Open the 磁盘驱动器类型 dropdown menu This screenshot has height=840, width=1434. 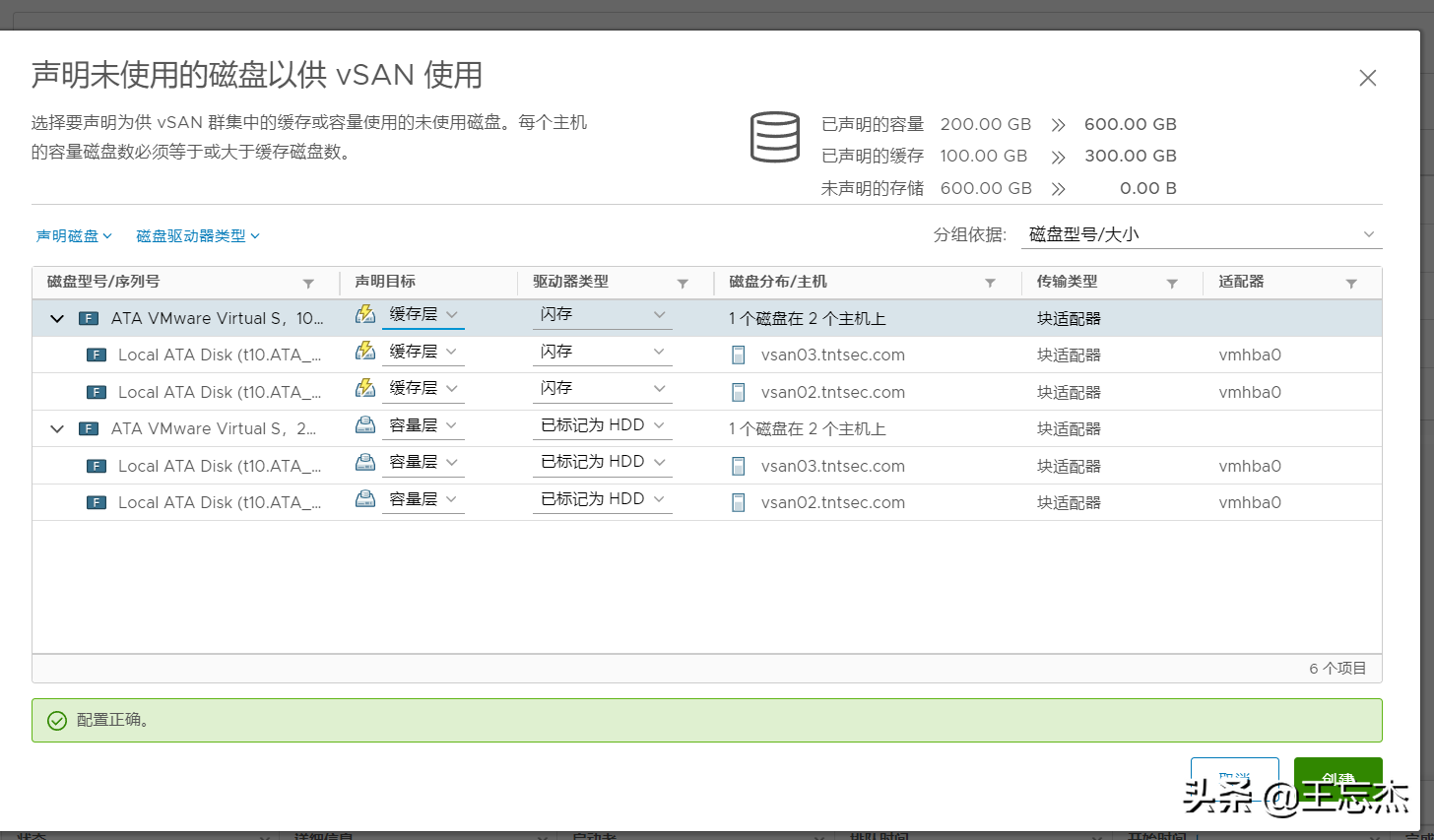pyautogui.click(x=197, y=236)
